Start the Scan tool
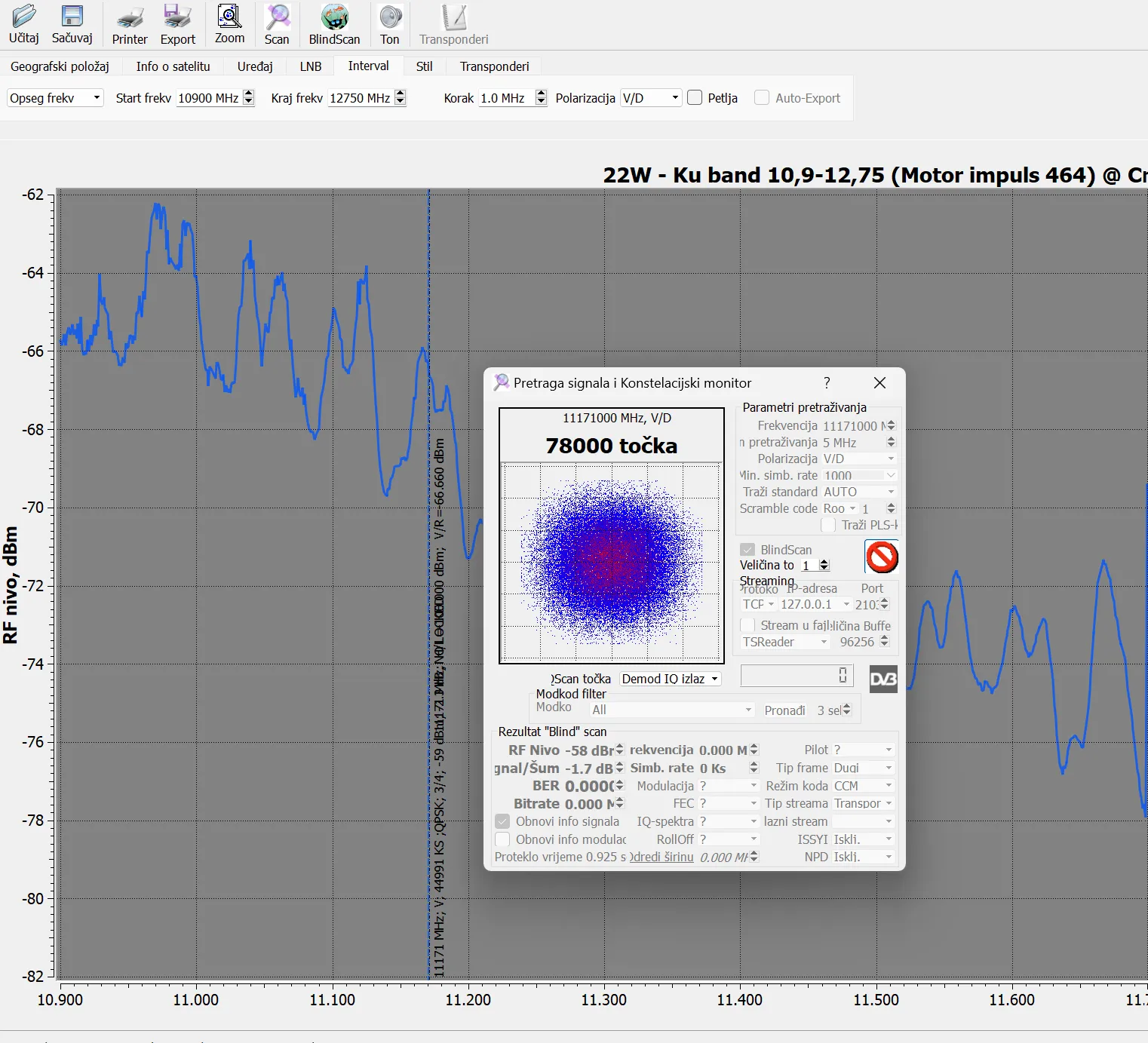Viewport: 1148px width, 1043px height. 277,17
